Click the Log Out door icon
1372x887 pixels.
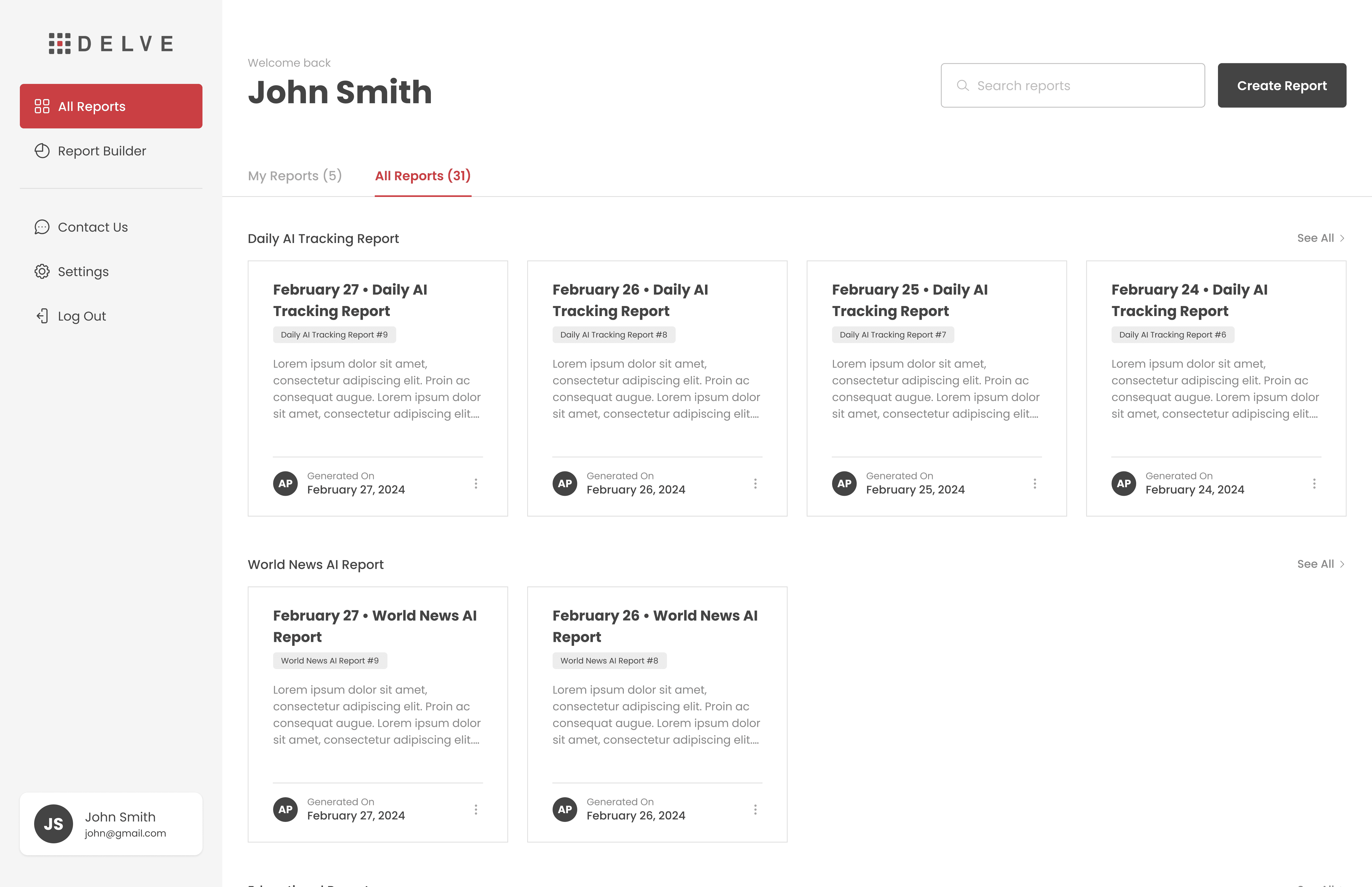42,316
